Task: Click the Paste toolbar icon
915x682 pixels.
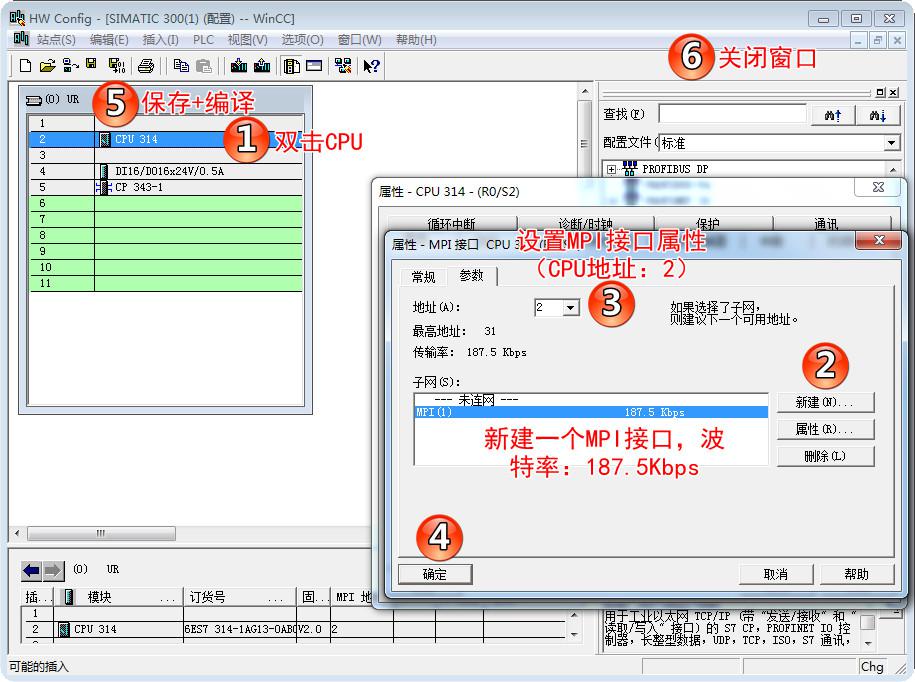Action: (204, 65)
